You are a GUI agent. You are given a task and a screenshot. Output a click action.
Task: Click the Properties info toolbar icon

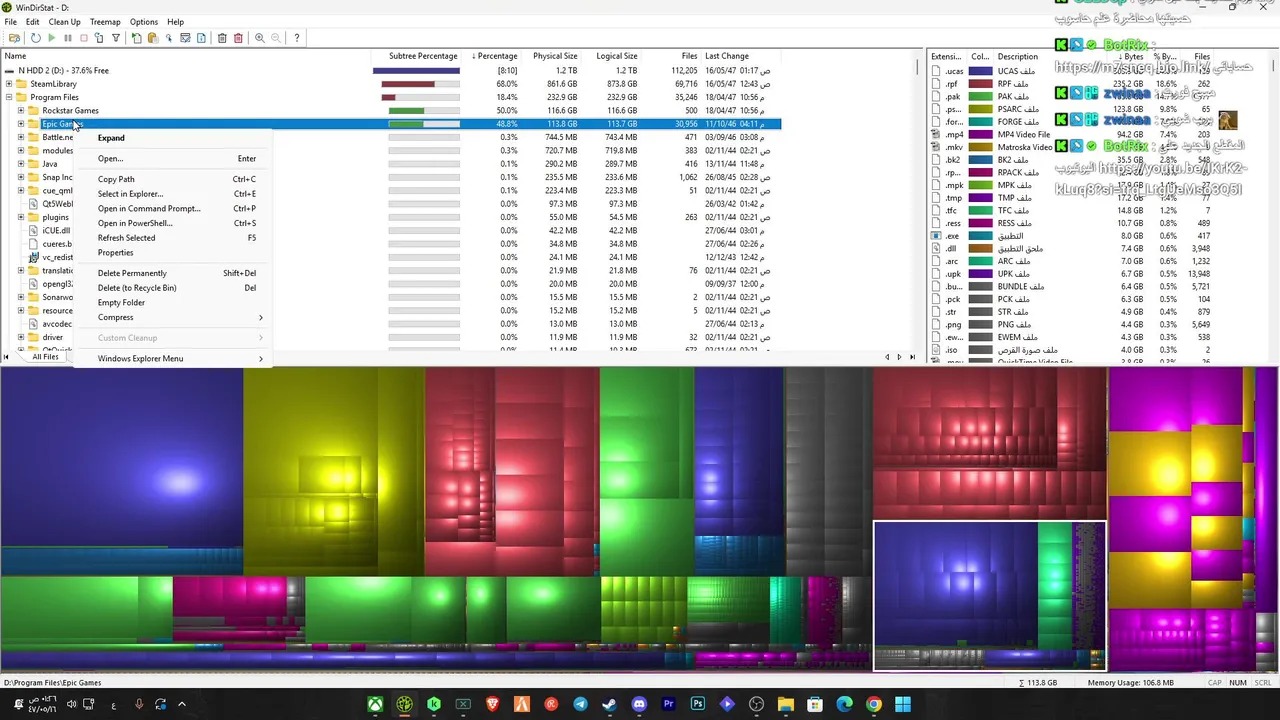coord(201,38)
